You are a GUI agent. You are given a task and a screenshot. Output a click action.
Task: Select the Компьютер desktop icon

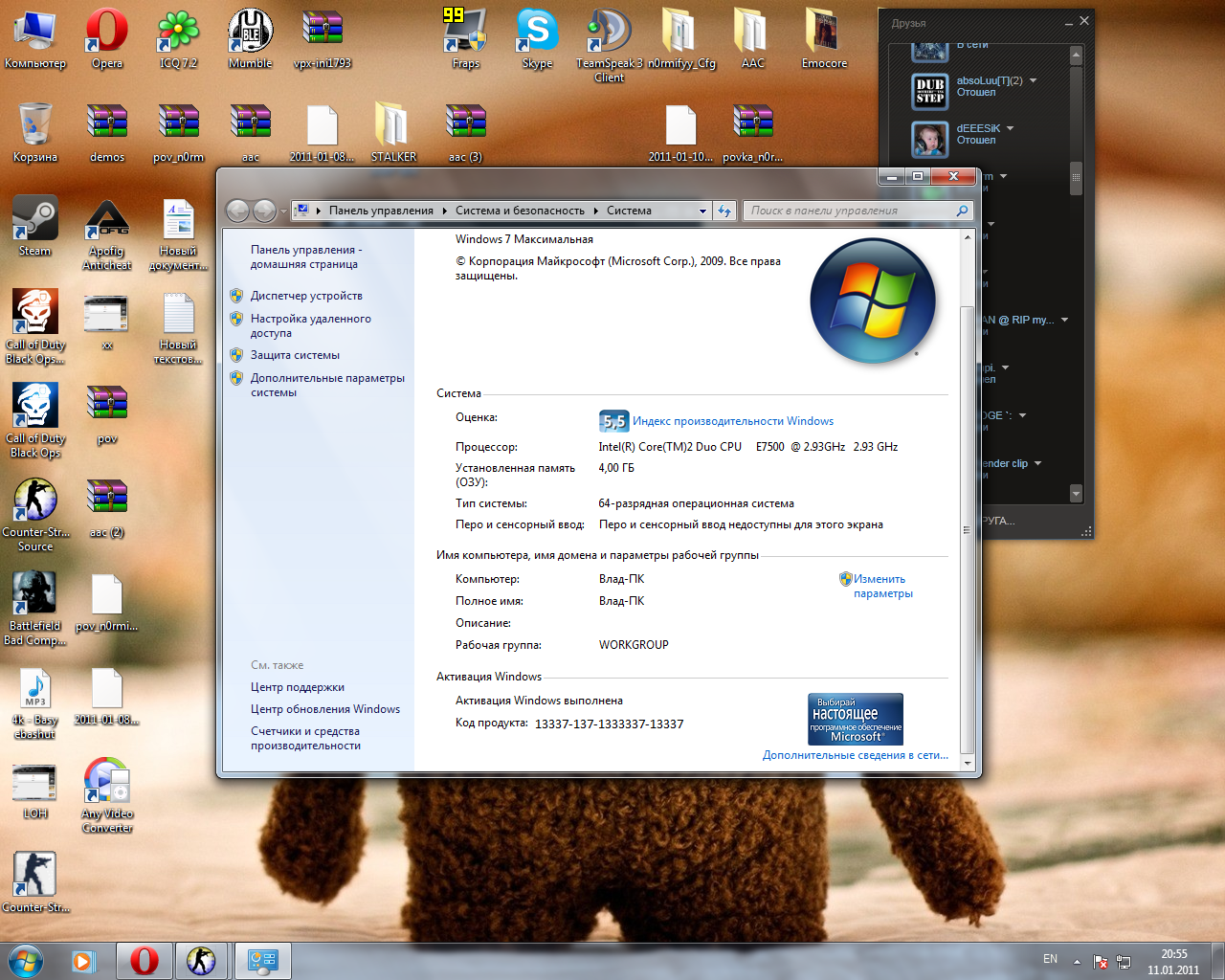(35, 38)
